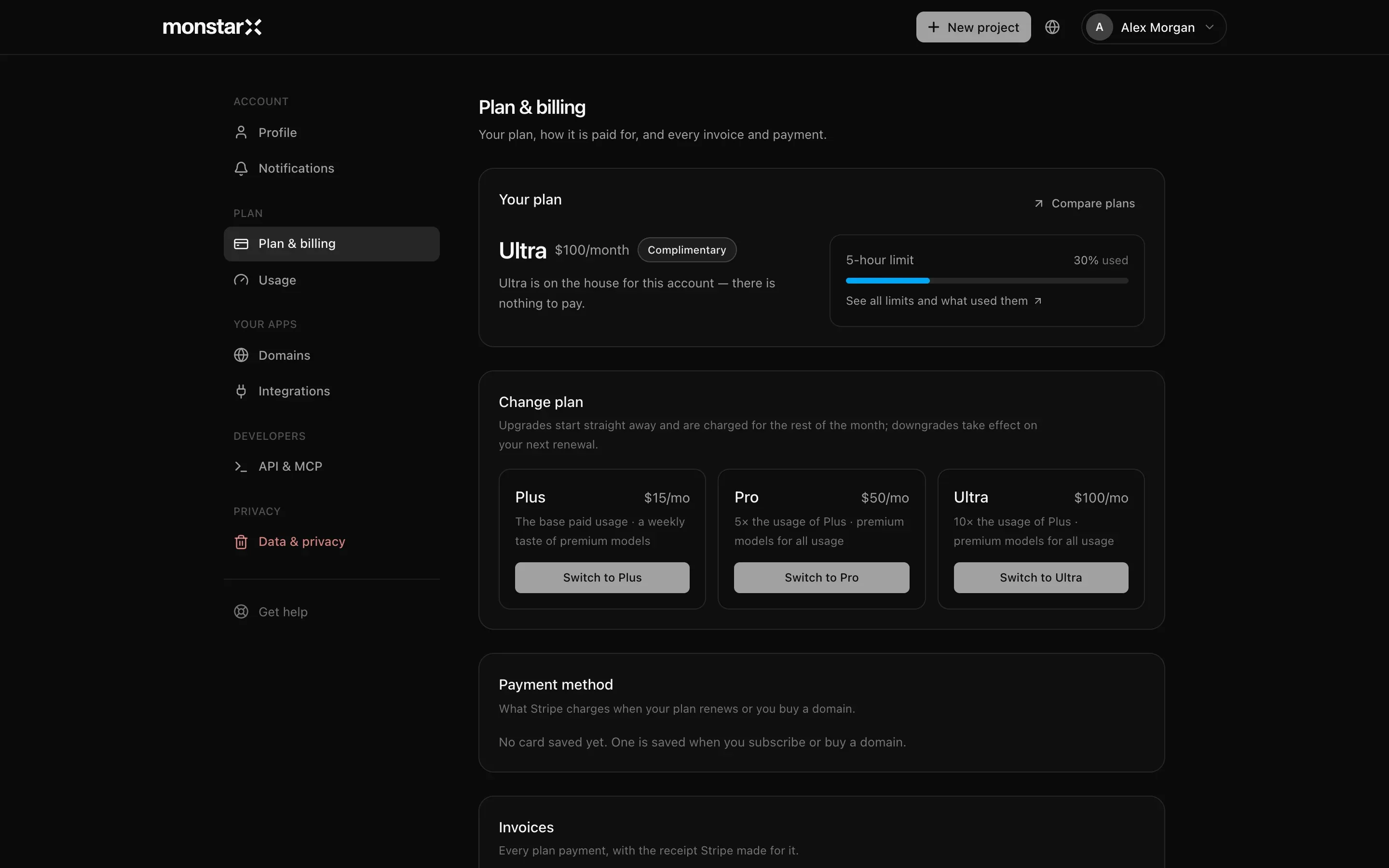Click Switch to Plus button
This screenshot has width=1389, height=868.
tap(602, 578)
